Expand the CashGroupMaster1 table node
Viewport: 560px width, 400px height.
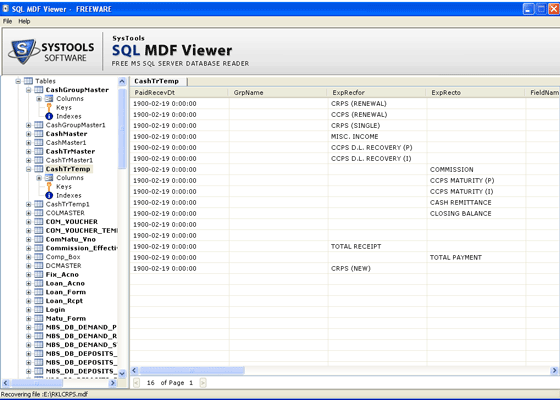click(x=29, y=125)
